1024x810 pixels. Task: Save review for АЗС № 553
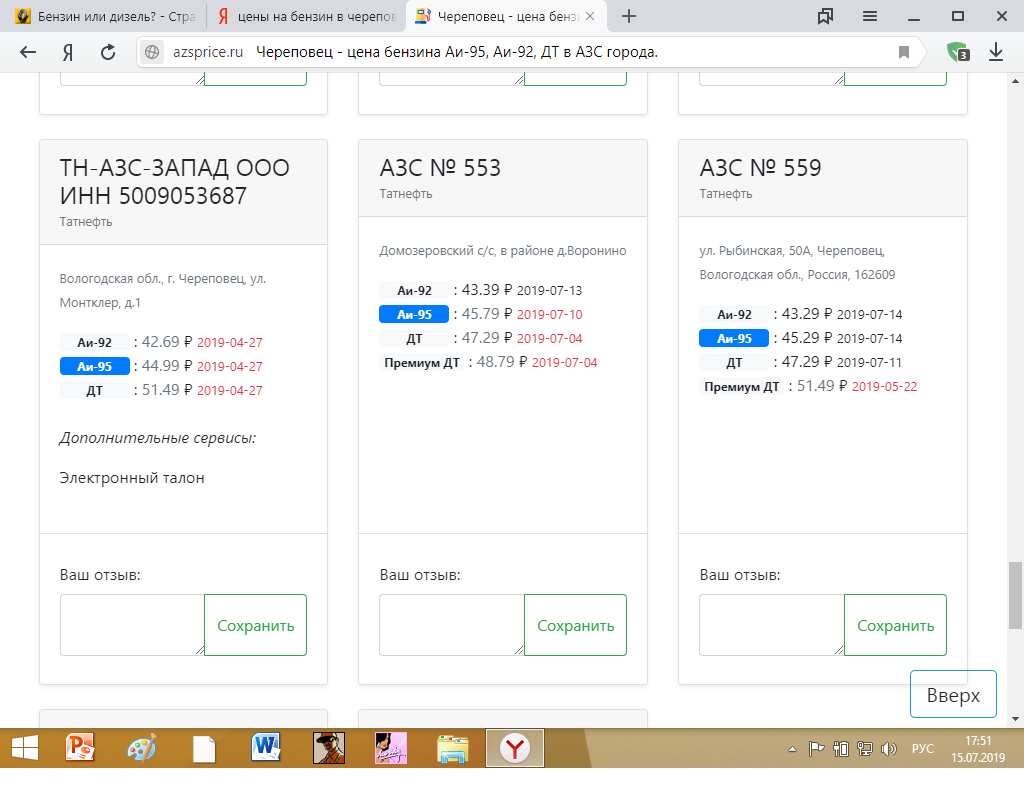pyautogui.click(x=575, y=625)
